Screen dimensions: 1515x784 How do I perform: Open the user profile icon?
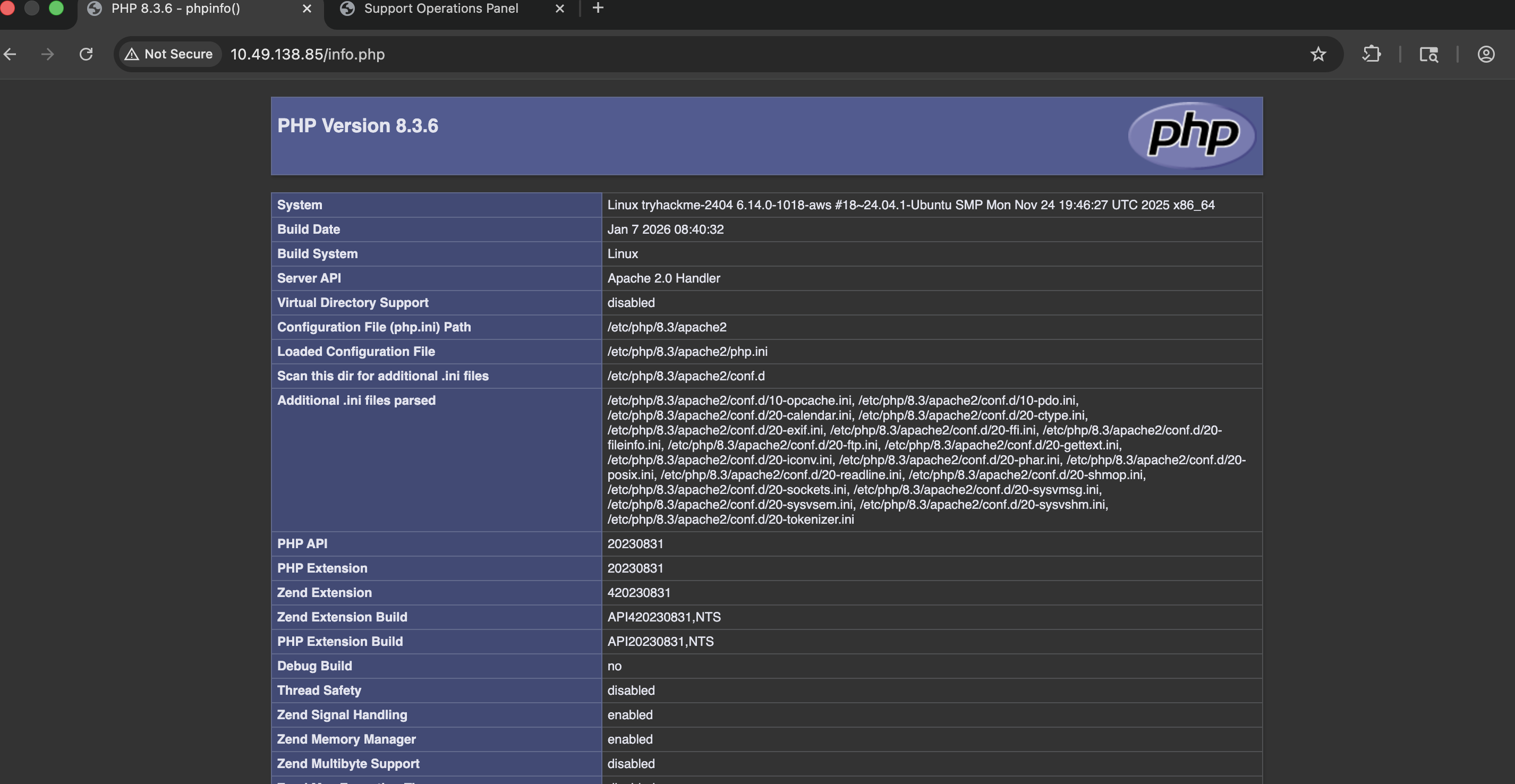(1486, 54)
